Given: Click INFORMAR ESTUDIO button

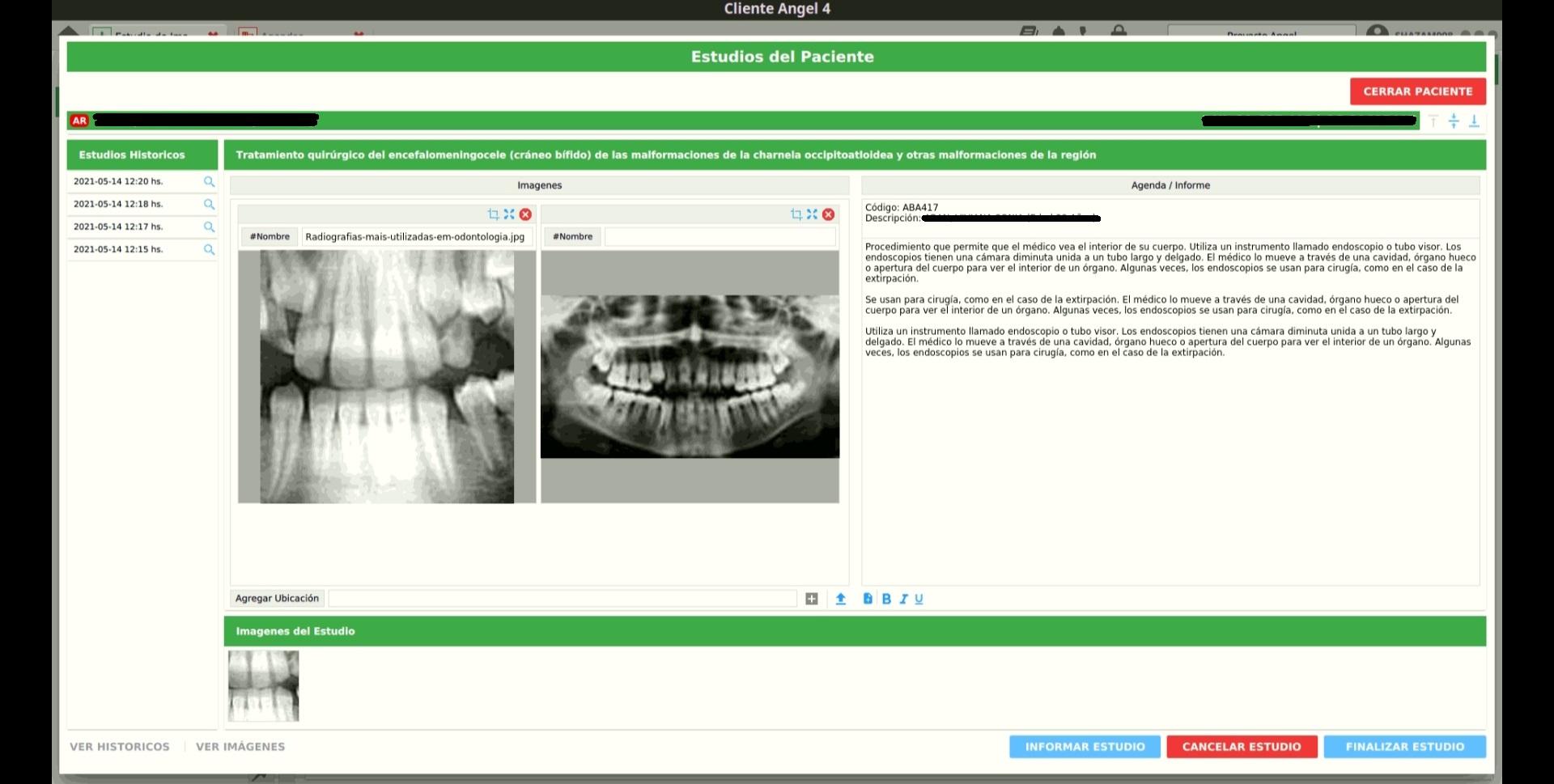Looking at the screenshot, I should [x=1085, y=747].
